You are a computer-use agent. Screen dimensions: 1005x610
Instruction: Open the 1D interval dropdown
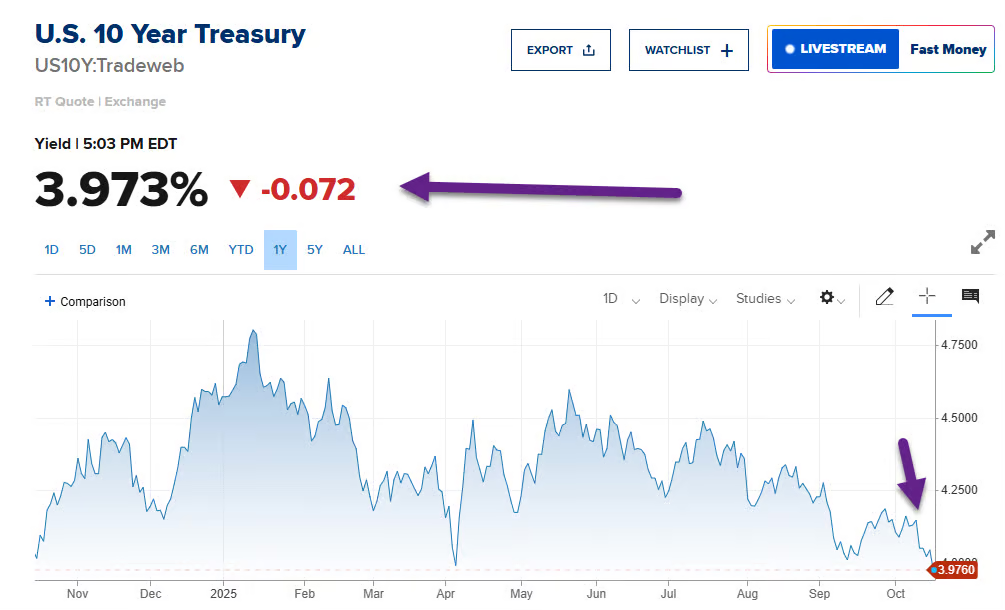(x=620, y=299)
